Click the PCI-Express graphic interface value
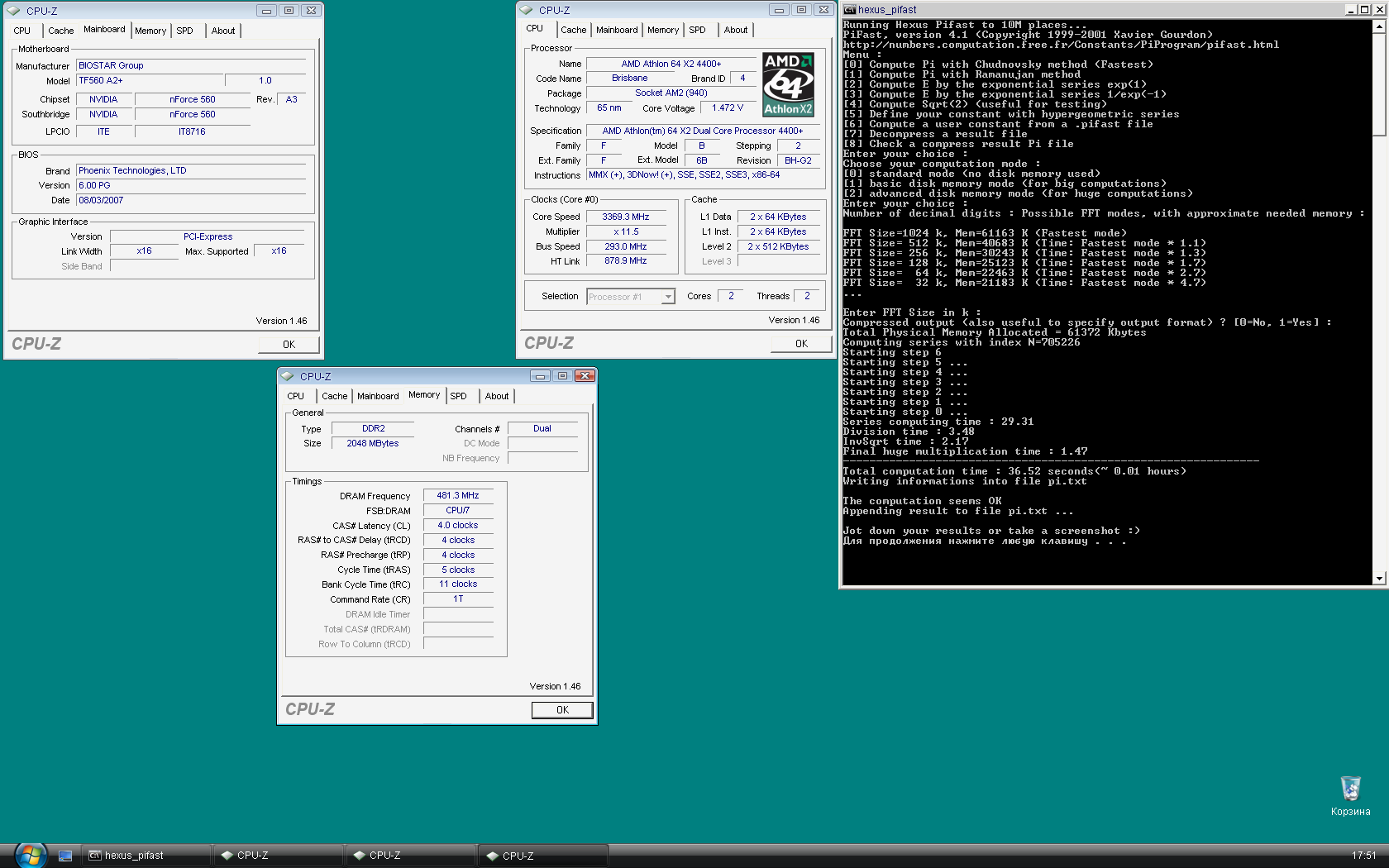 208,236
